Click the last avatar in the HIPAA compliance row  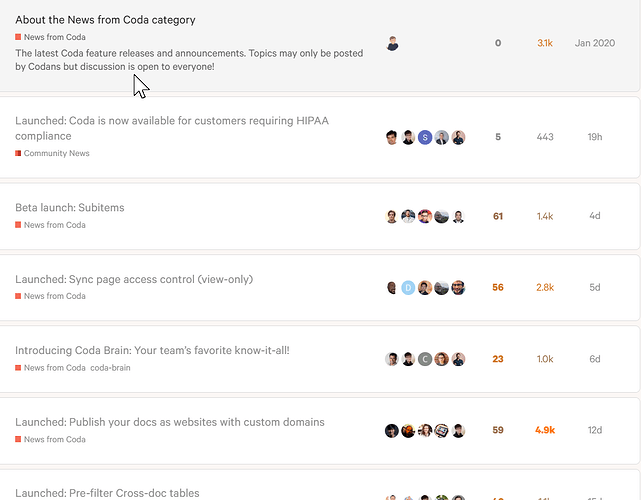tap(458, 137)
